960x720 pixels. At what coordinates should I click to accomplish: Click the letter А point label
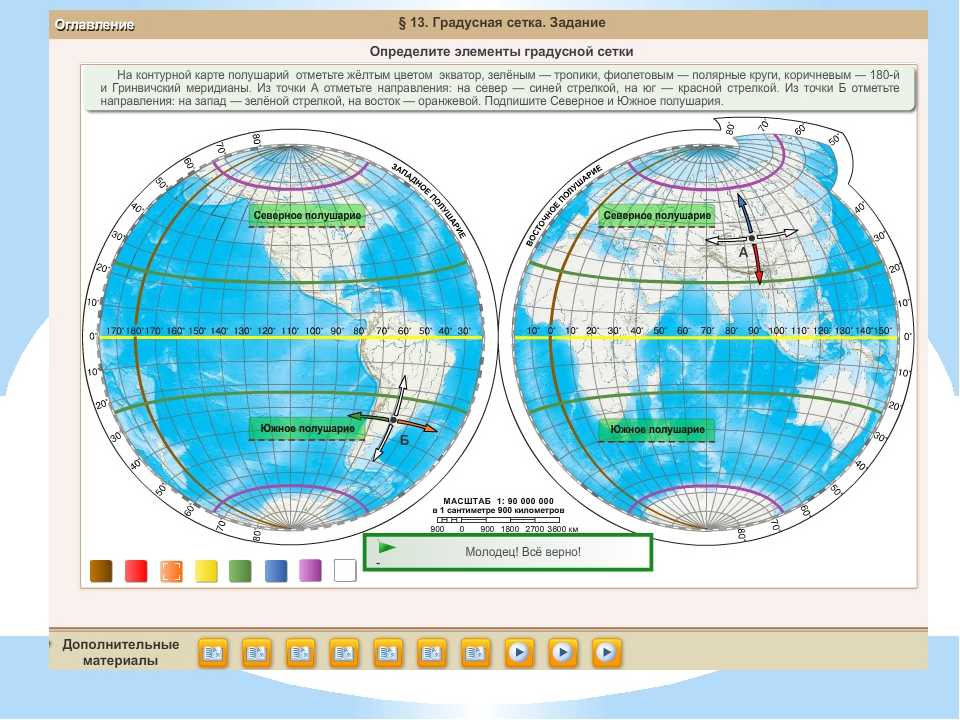[743, 252]
